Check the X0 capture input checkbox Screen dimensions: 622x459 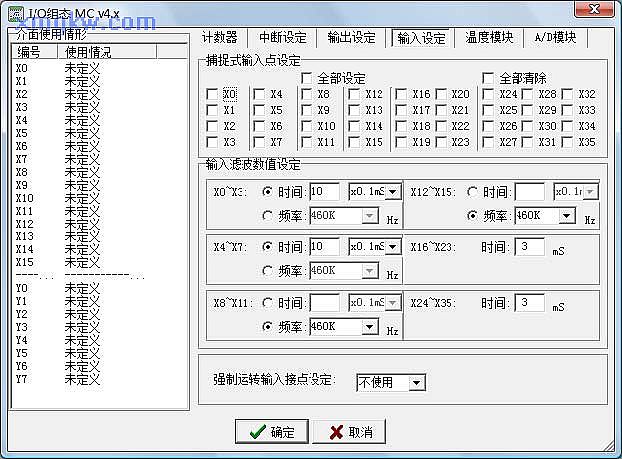click(212, 95)
